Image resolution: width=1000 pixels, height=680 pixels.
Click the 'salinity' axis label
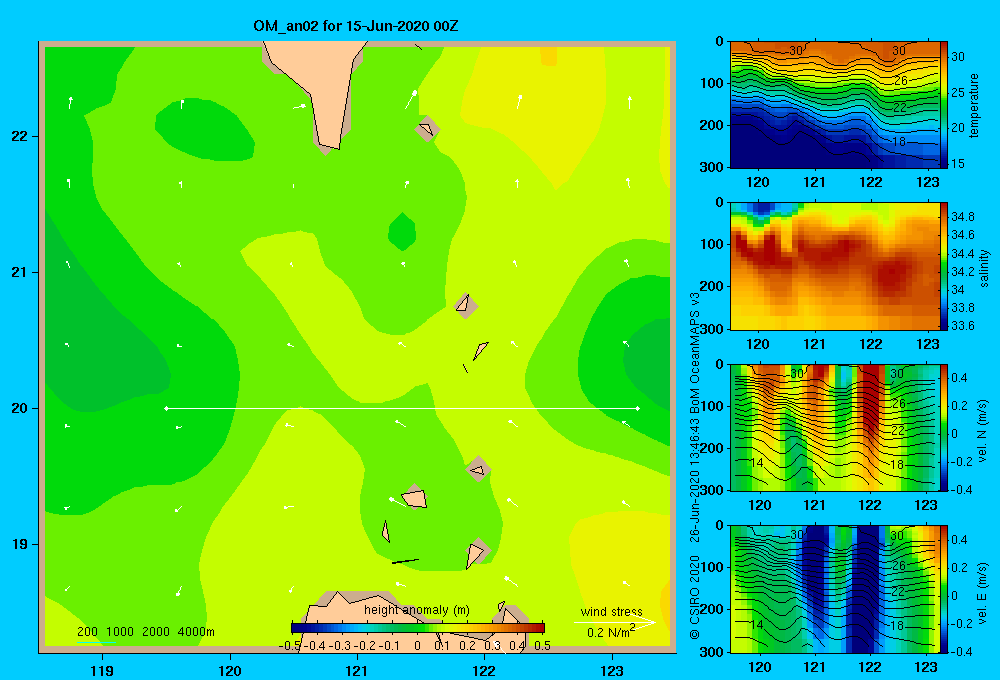pos(984,268)
